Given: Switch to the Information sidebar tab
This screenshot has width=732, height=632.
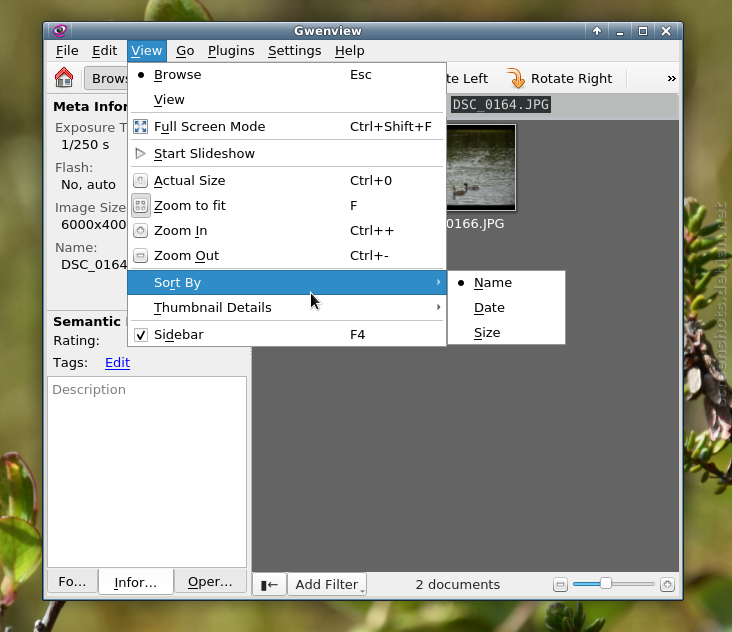Looking at the screenshot, I should 135,582.
